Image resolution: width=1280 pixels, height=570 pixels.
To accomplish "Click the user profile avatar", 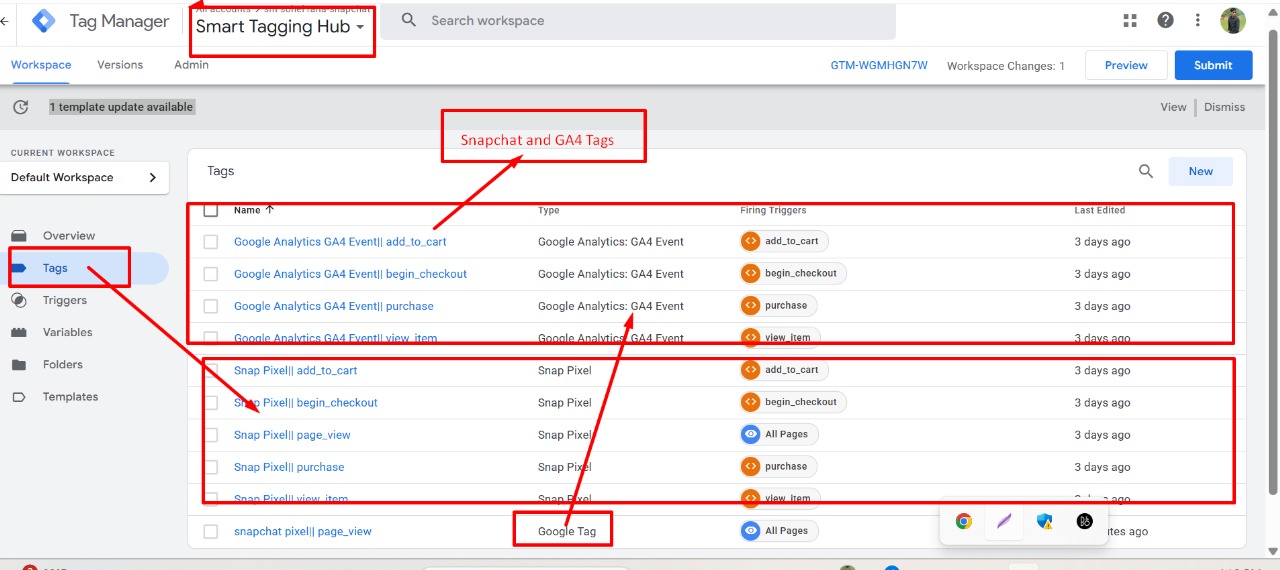I will (x=1233, y=21).
